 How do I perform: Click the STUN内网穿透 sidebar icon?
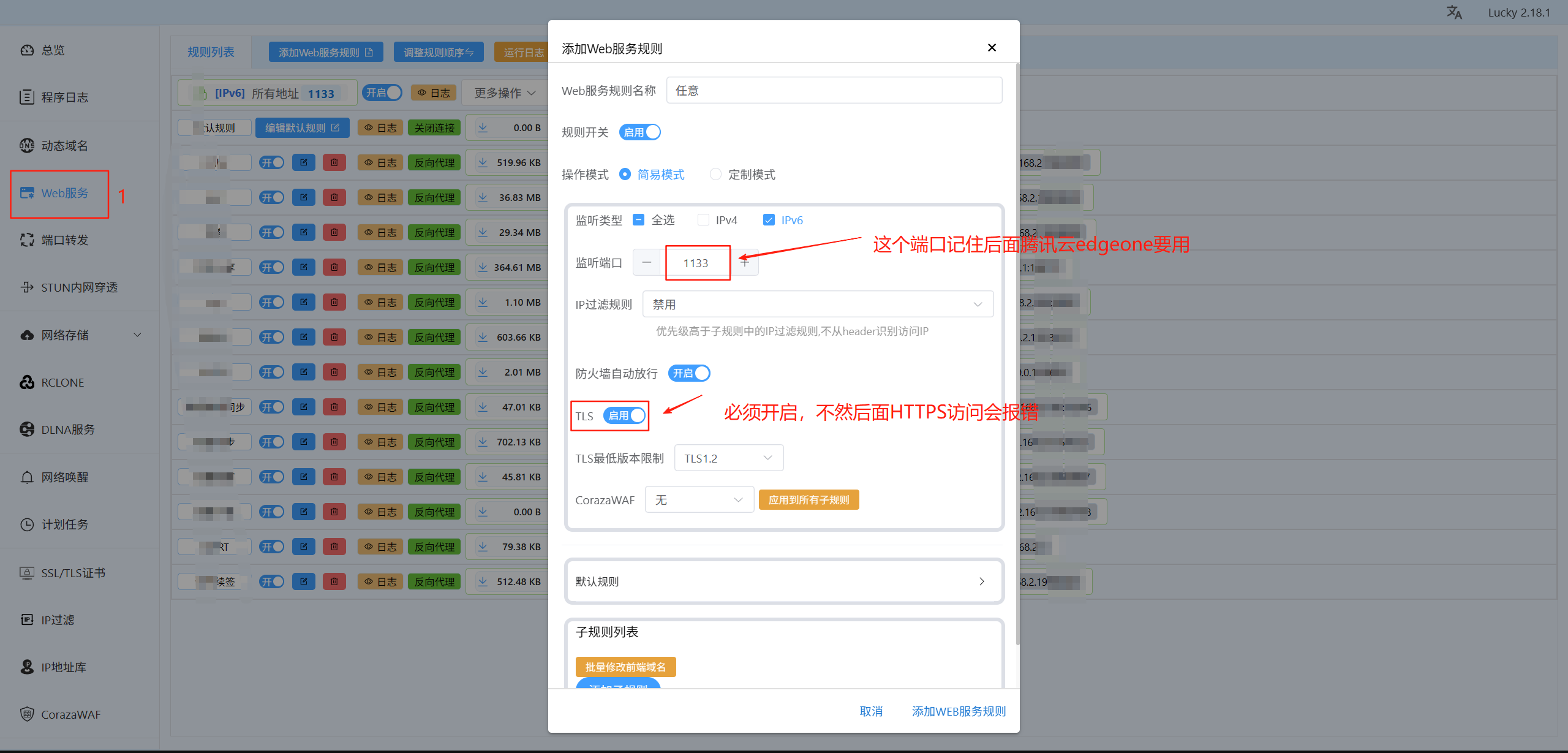click(27, 287)
